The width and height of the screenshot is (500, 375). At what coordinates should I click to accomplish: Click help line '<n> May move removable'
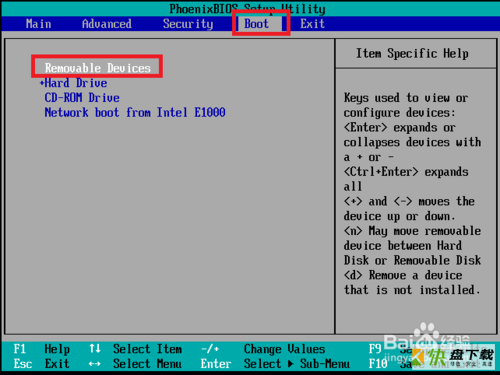tap(412, 231)
